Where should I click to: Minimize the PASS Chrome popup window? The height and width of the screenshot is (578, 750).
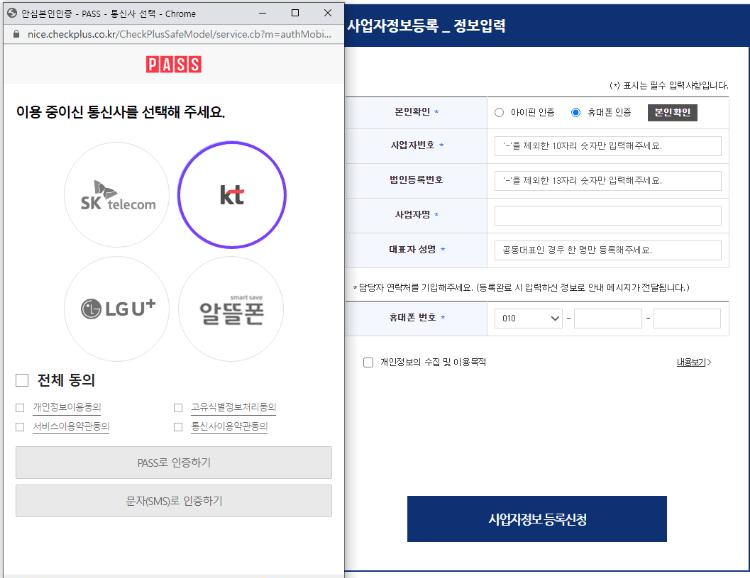263,13
